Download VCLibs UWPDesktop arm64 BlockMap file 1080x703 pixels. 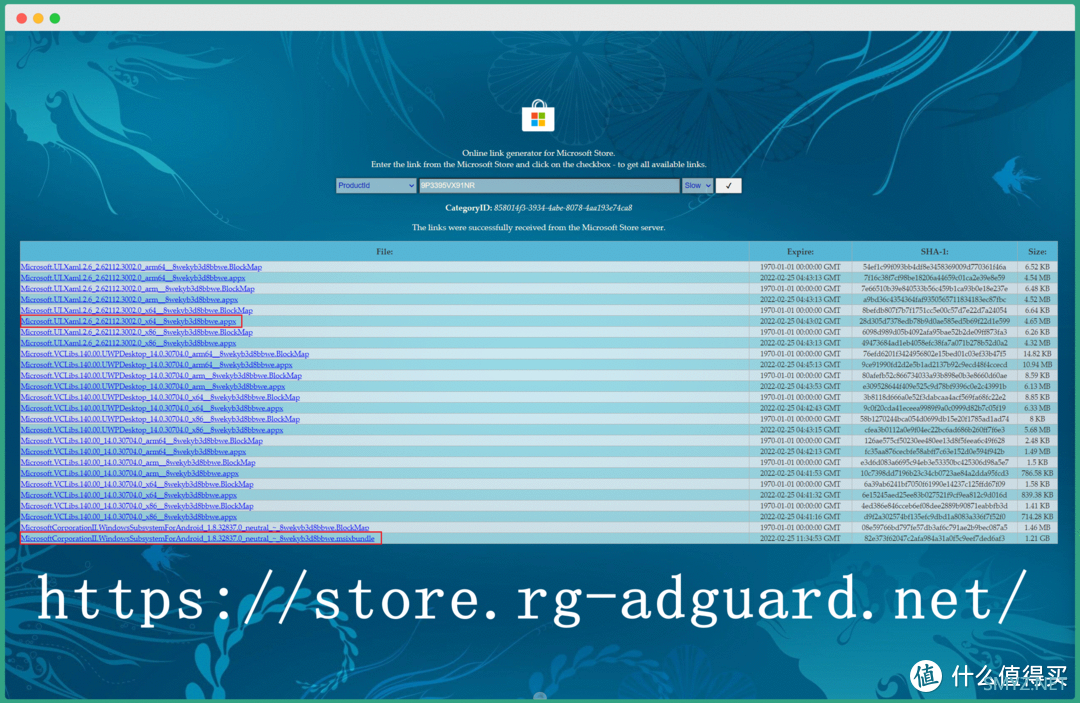[165, 354]
